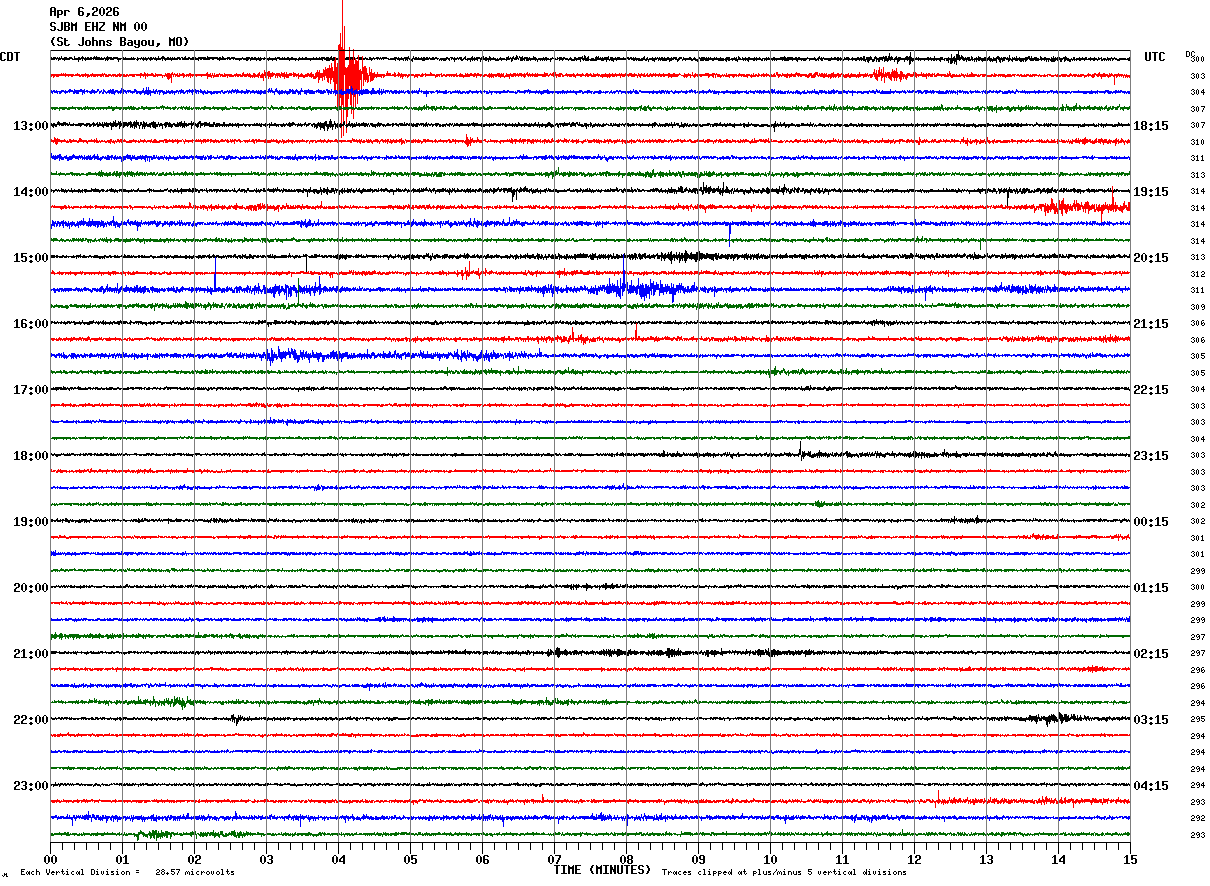This screenshot has width=1210, height=886.
Task: Click the 00:15 UTC time label
Action: (x=1150, y=522)
